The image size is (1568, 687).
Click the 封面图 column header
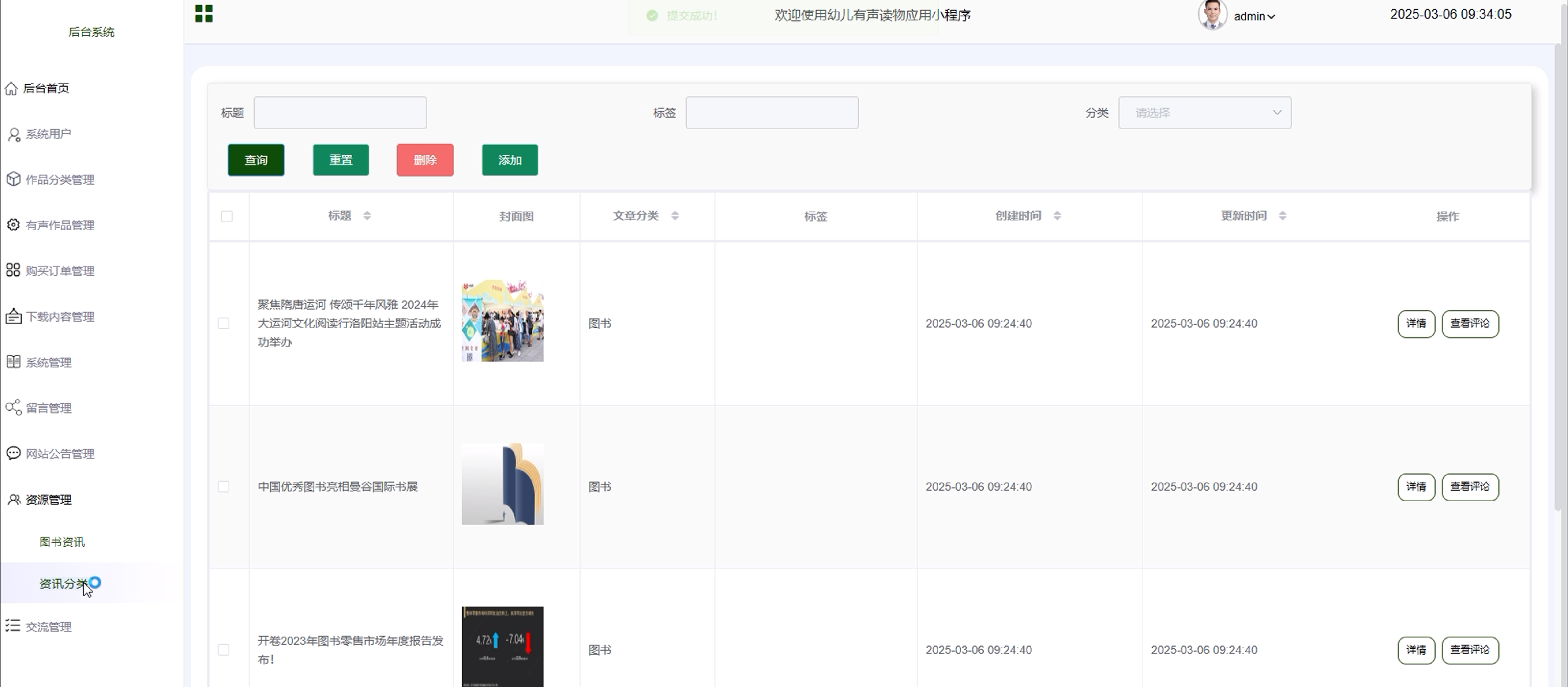517,216
